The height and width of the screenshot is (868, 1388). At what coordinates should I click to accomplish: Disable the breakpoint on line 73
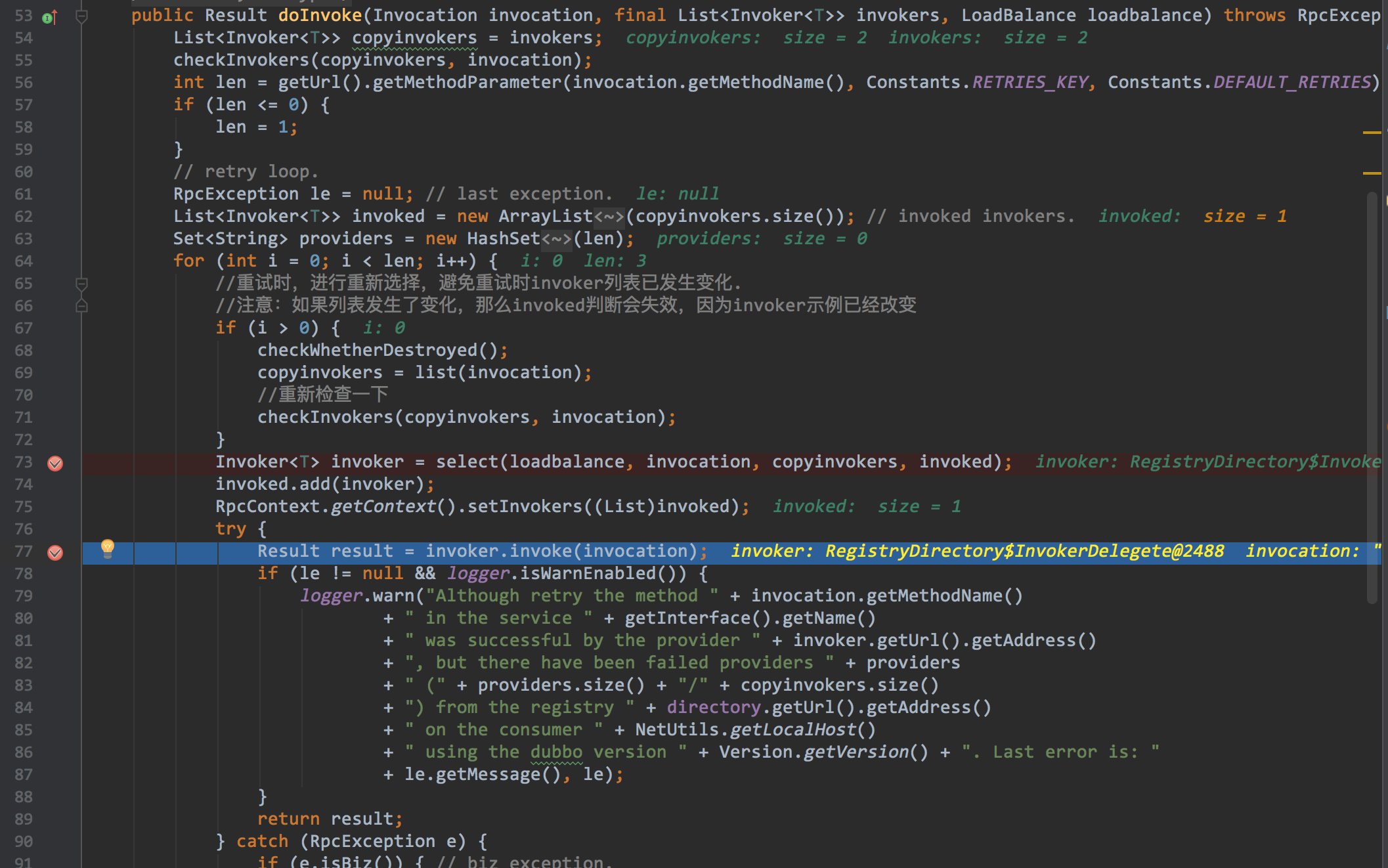click(x=56, y=464)
